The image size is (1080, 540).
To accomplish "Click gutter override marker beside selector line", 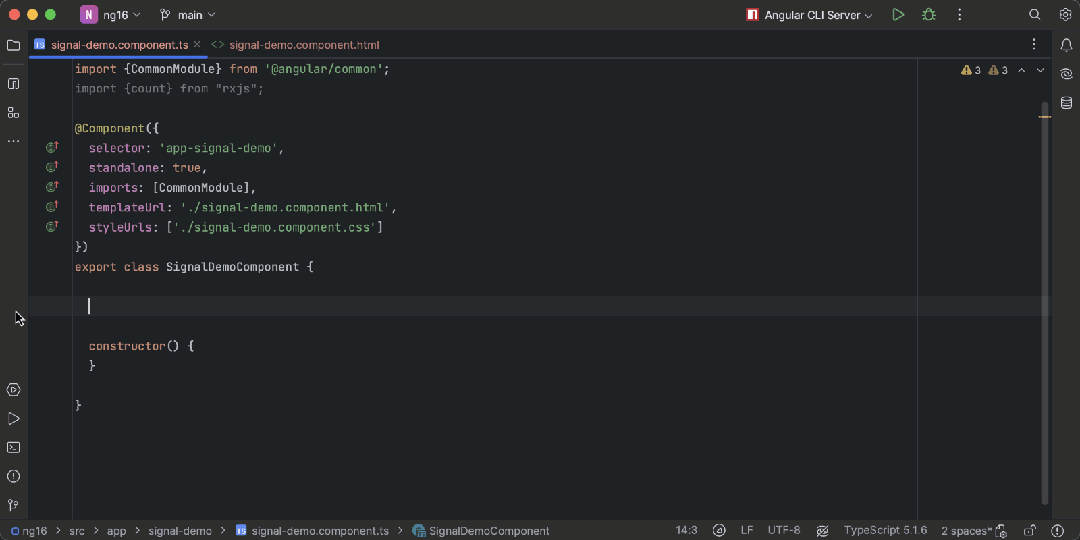I will pyautogui.click(x=52, y=148).
